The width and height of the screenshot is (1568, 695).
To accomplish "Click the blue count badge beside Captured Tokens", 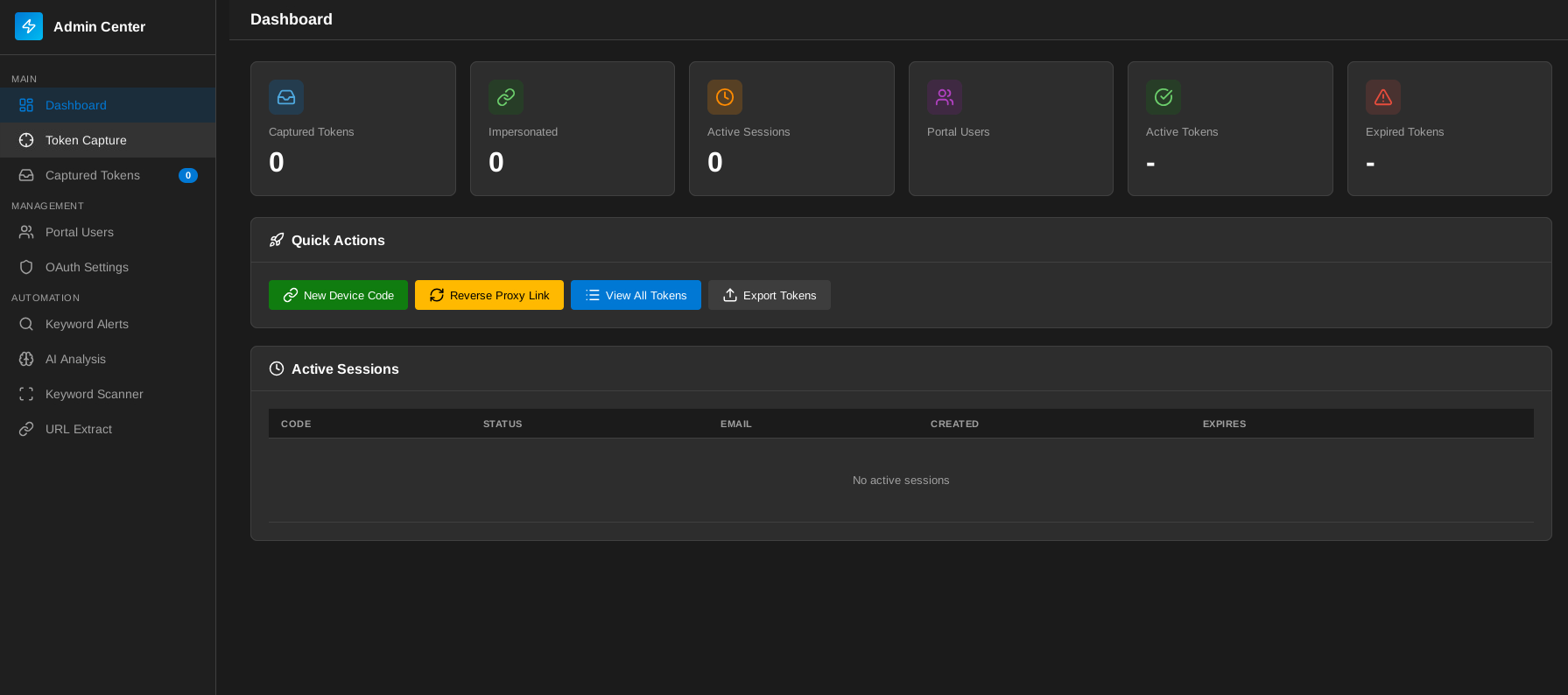I will point(188,175).
